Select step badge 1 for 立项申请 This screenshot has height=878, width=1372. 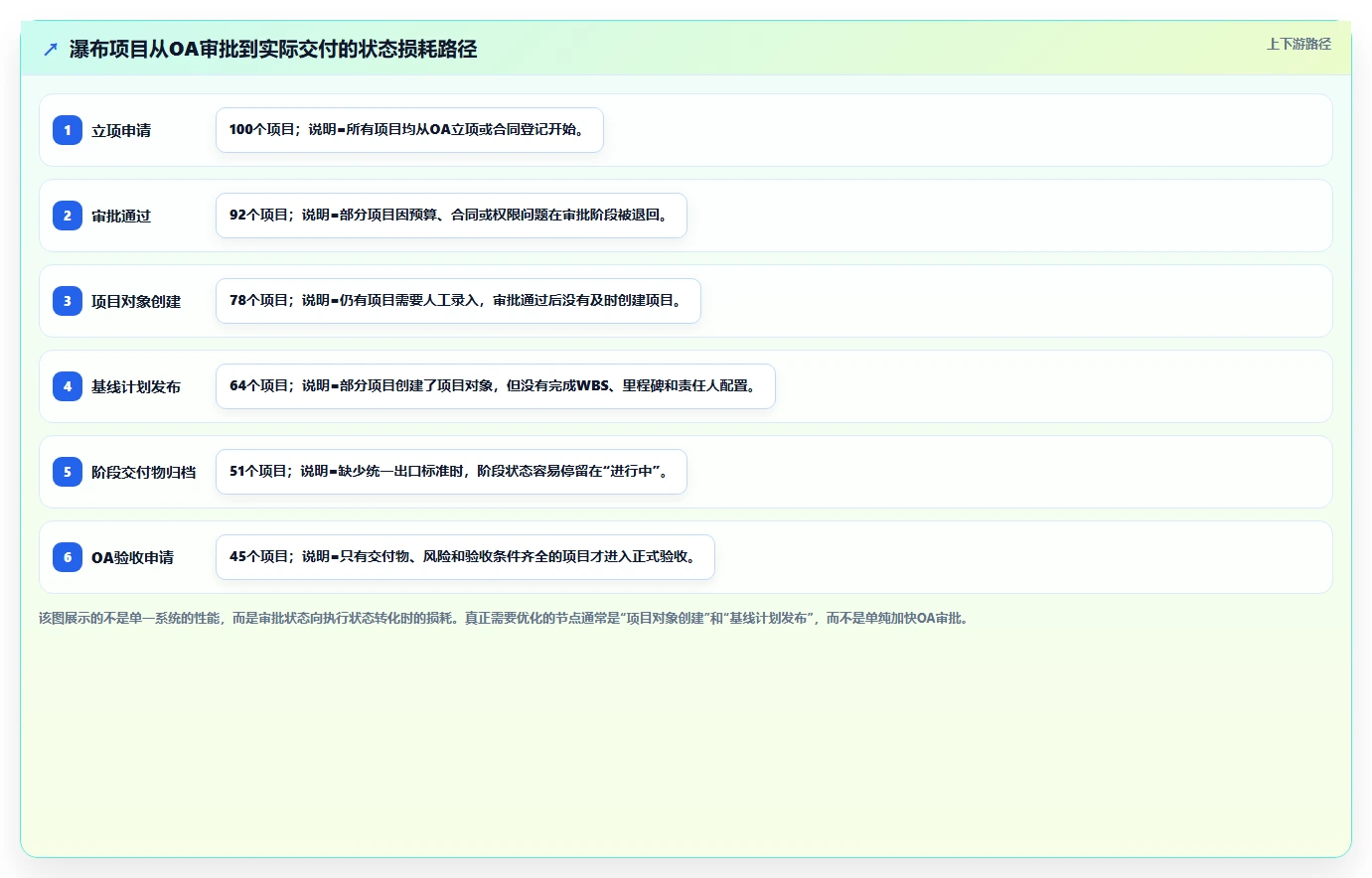[68, 130]
